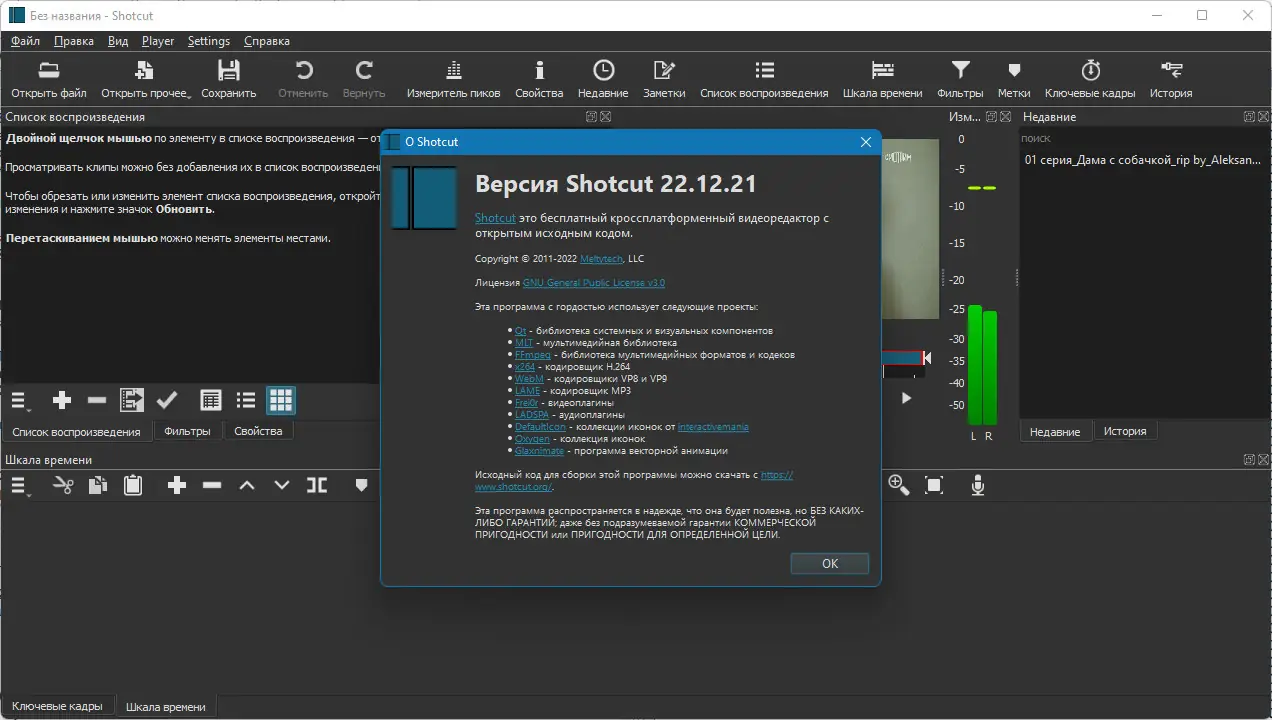Screen dimensions: 1272x720
Task: Click the microphone Record audio icon
Action: coord(978,485)
